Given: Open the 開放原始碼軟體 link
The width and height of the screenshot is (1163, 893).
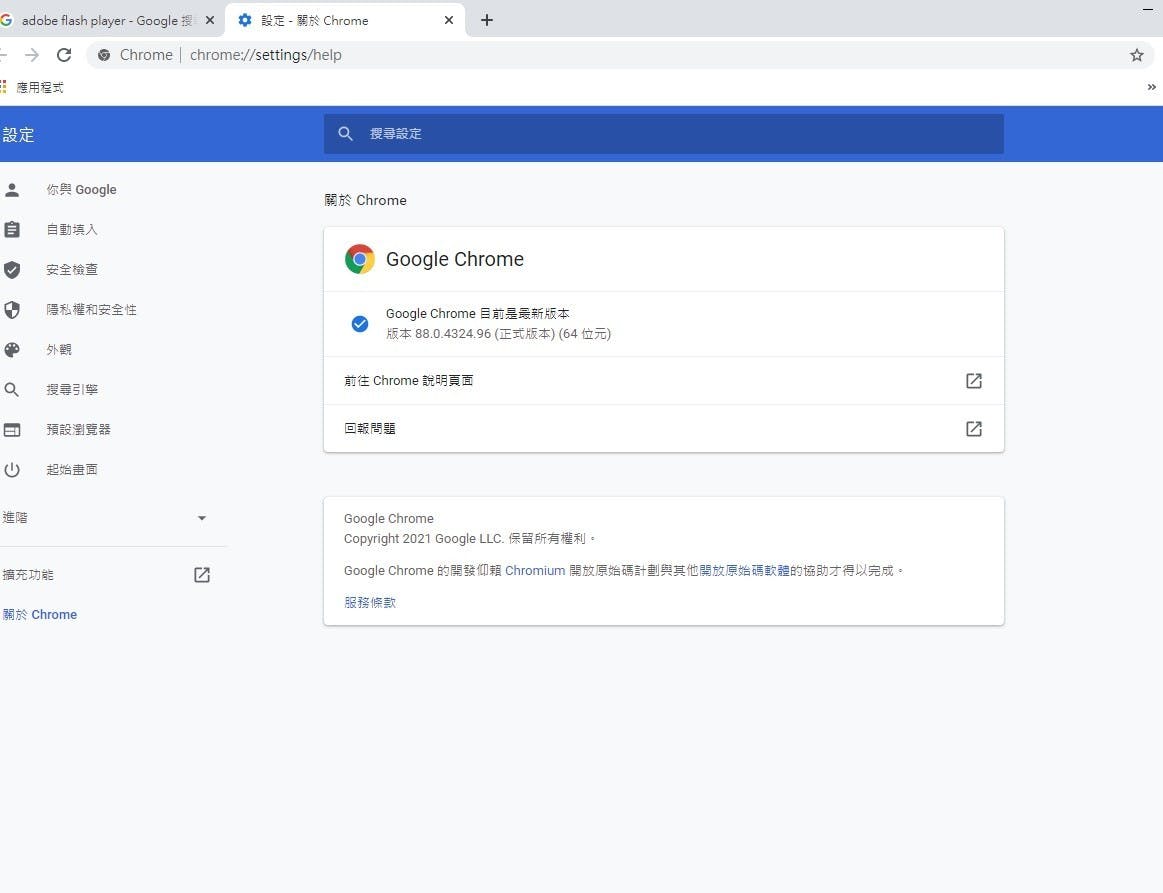Looking at the screenshot, I should [744, 571].
